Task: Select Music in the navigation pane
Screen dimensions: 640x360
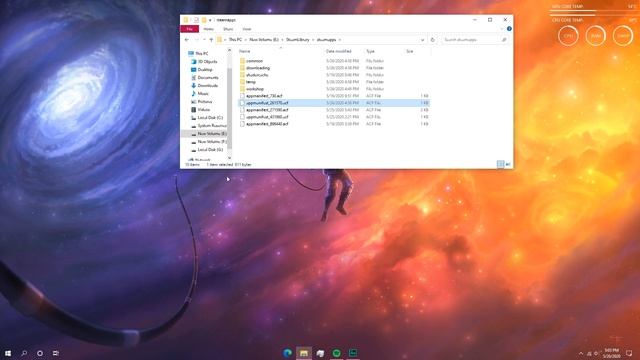Action: [x=203, y=93]
